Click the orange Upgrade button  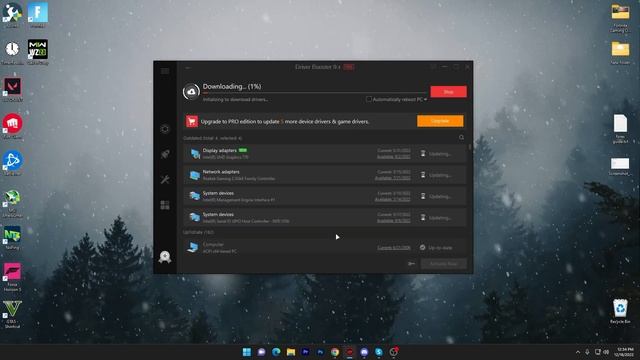pos(440,121)
